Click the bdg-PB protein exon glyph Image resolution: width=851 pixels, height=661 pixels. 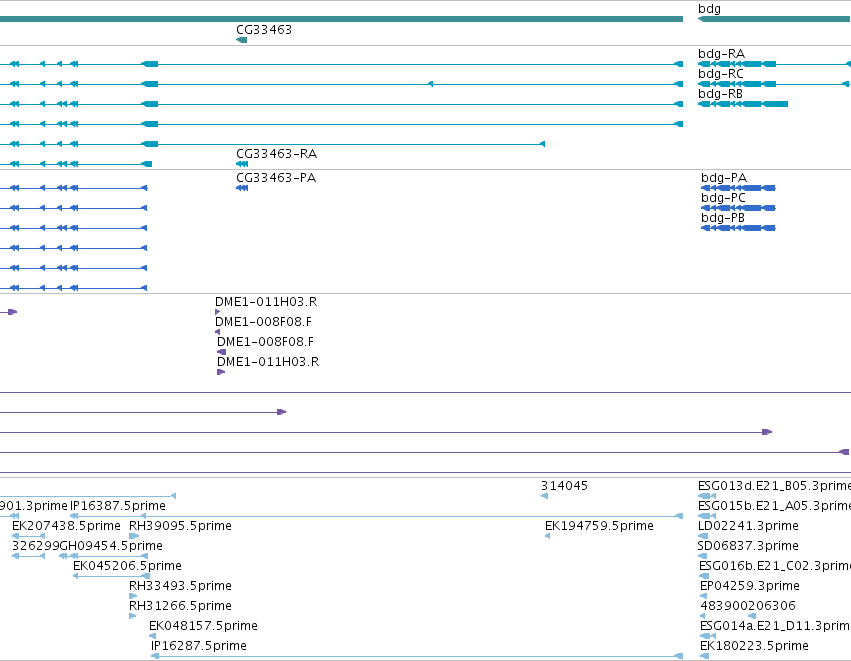pyautogui.click(x=738, y=228)
